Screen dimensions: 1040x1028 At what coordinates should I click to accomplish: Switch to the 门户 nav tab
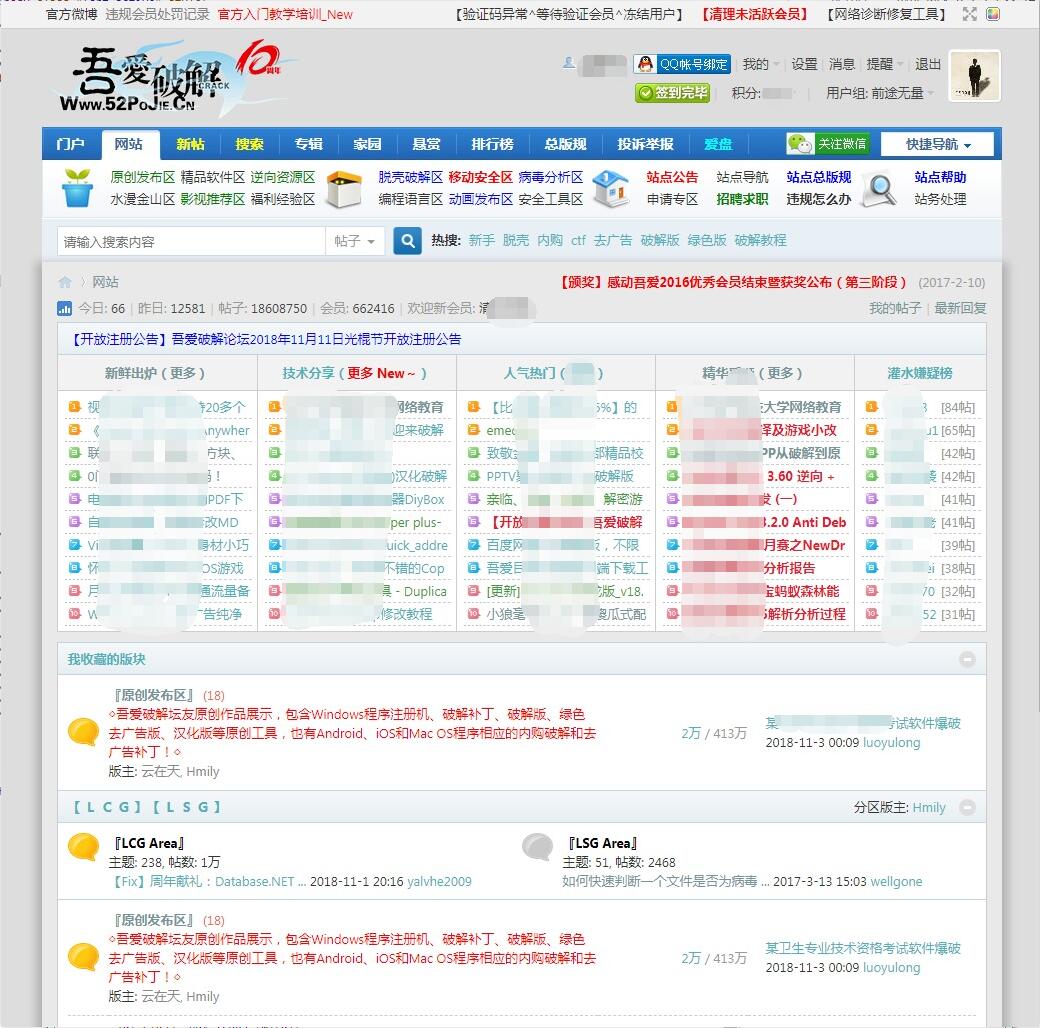[70, 144]
